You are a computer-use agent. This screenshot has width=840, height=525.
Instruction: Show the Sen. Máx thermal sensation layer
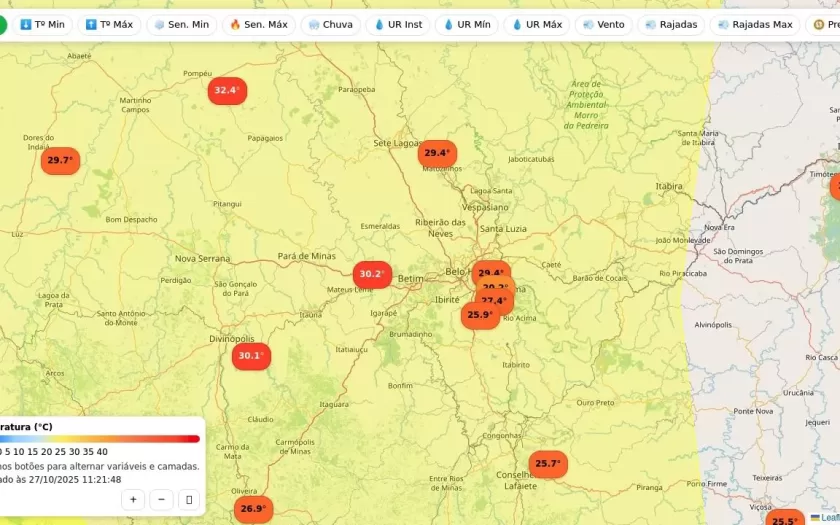tap(256, 24)
